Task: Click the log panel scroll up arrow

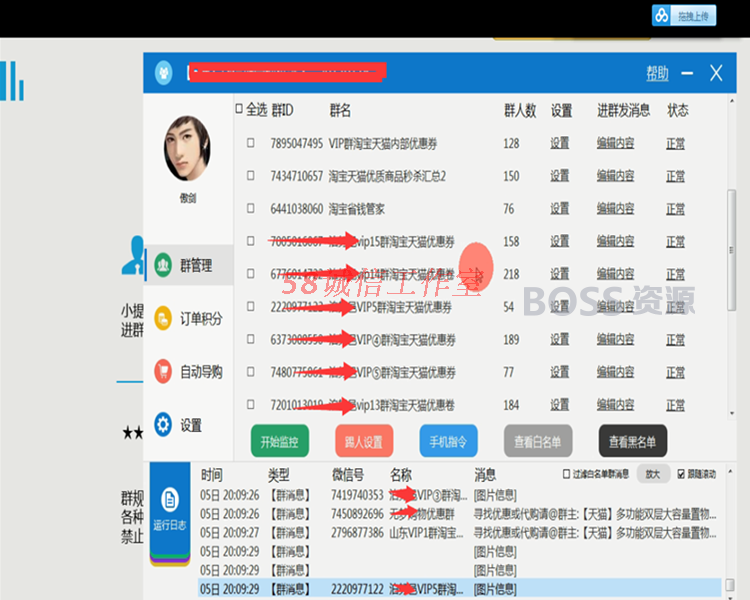Action: pos(730,472)
